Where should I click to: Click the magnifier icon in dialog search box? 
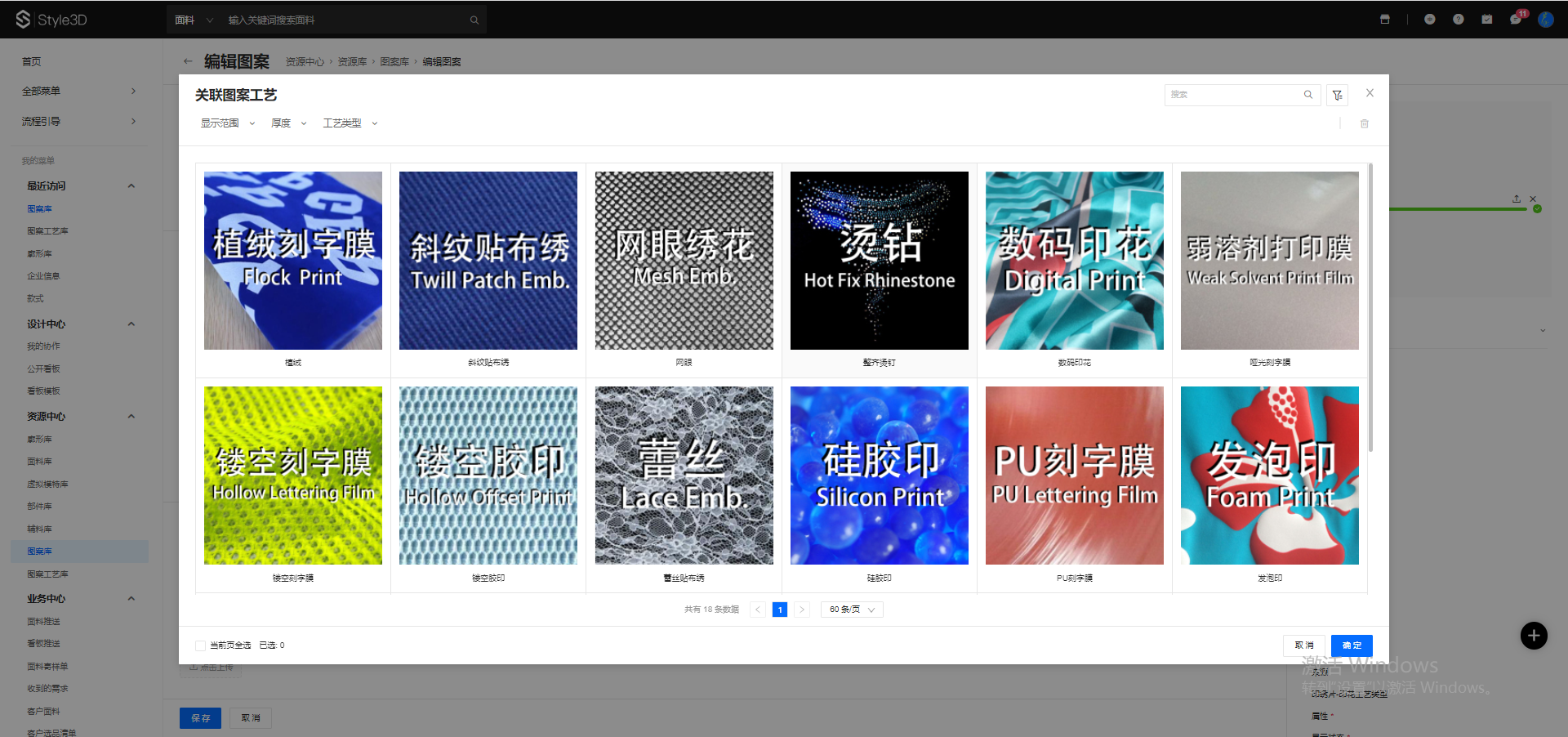coord(1307,95)
